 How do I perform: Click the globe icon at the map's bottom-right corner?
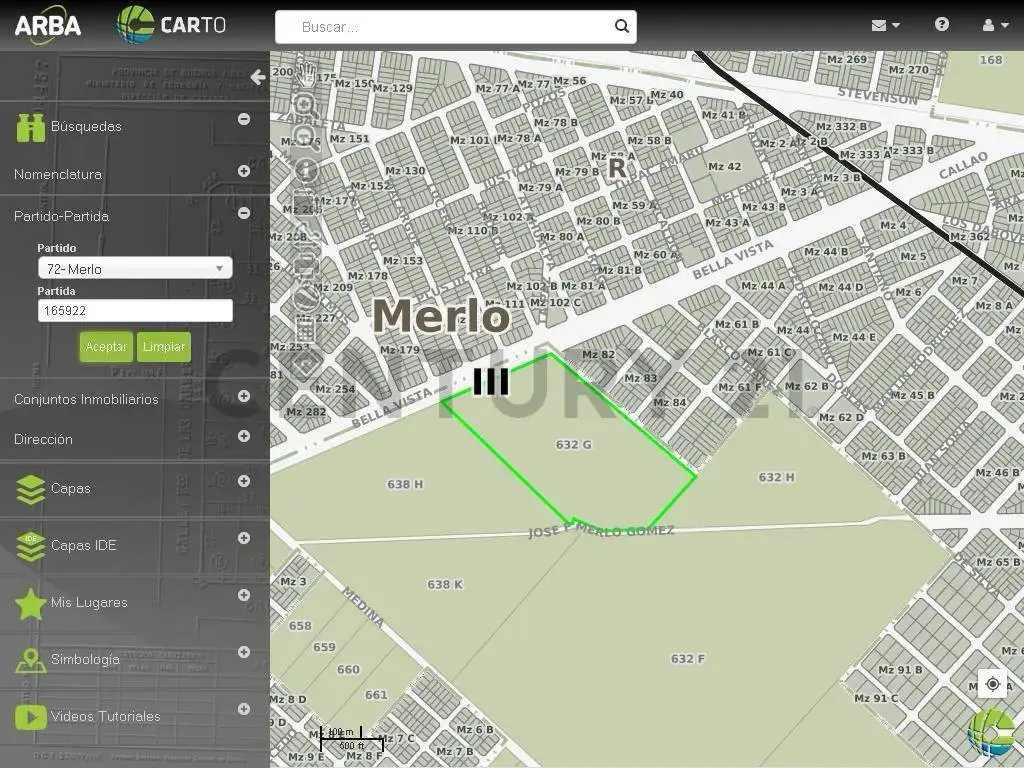[x=992, y=735]
